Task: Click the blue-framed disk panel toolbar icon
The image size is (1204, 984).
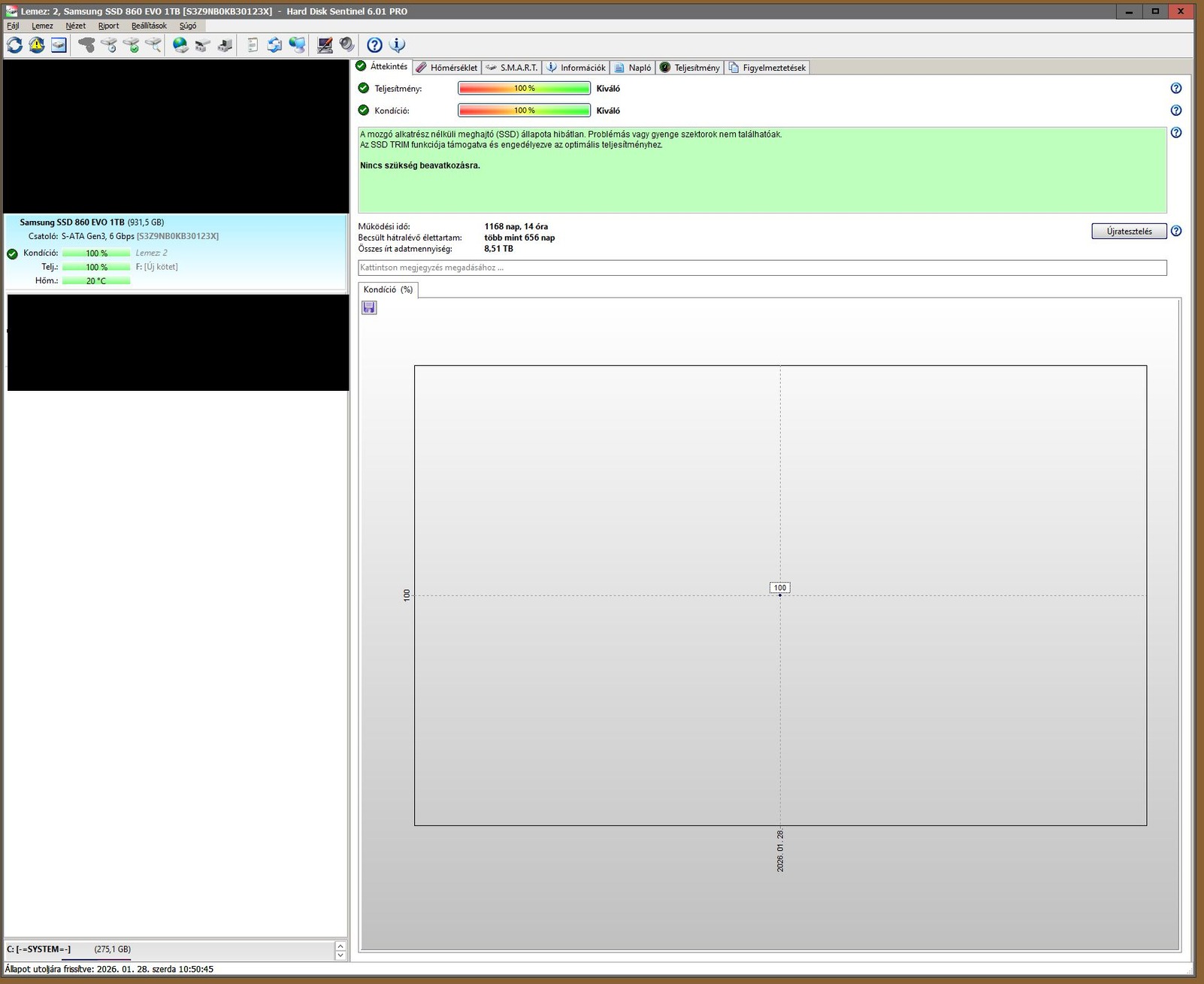Action: [x=59, y=45]
